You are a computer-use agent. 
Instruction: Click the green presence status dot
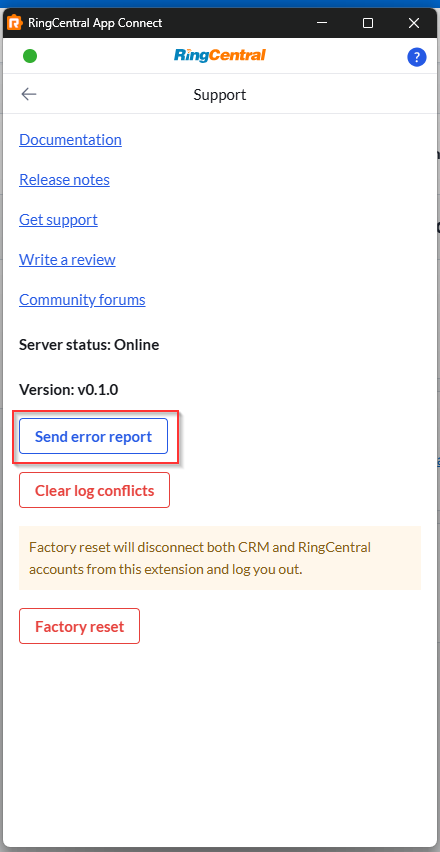[30, 56]
